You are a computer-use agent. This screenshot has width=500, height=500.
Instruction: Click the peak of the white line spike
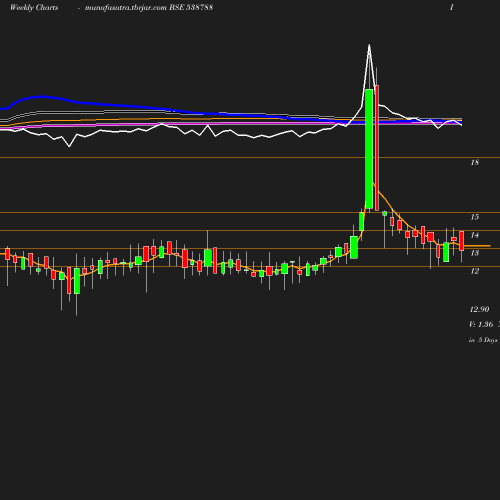tap(369, 45)
